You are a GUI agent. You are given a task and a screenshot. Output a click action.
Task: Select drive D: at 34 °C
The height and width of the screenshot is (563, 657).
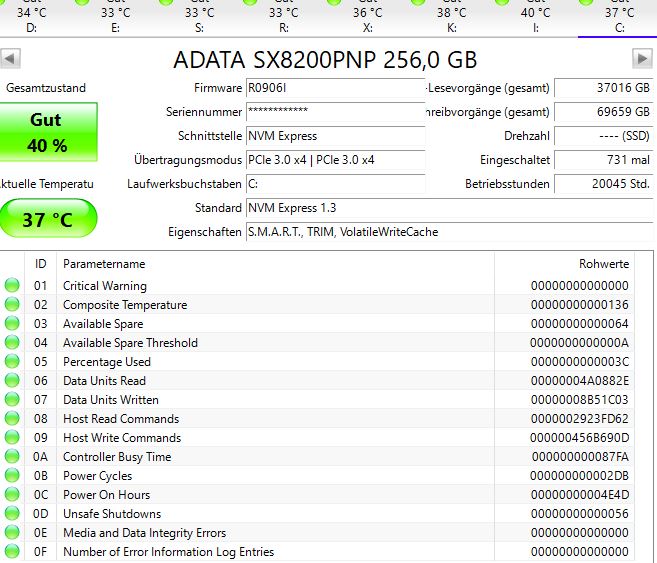click(x=32, y=17)
